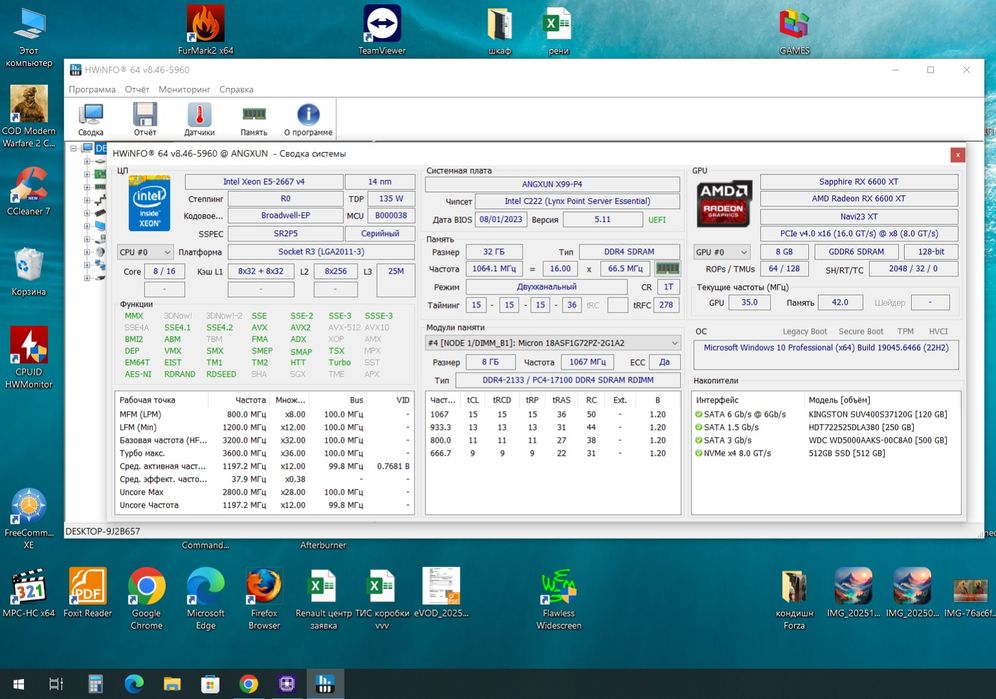Click the ANGXUN X99-P4 motherboard field
The image size is (996, 699).
(x=552, y=184)
